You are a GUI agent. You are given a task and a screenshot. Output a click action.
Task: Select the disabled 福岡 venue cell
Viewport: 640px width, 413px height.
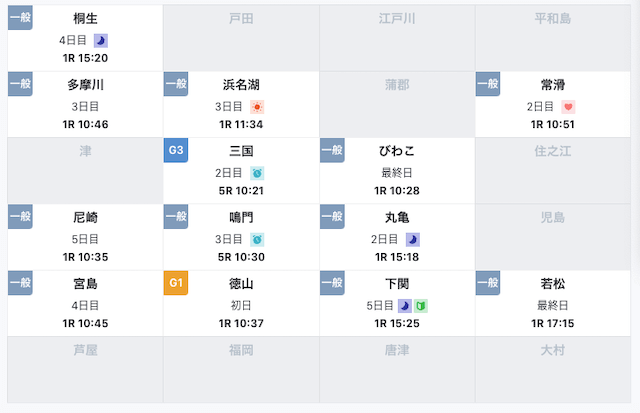pyautogui.click(x=241, y=370)
